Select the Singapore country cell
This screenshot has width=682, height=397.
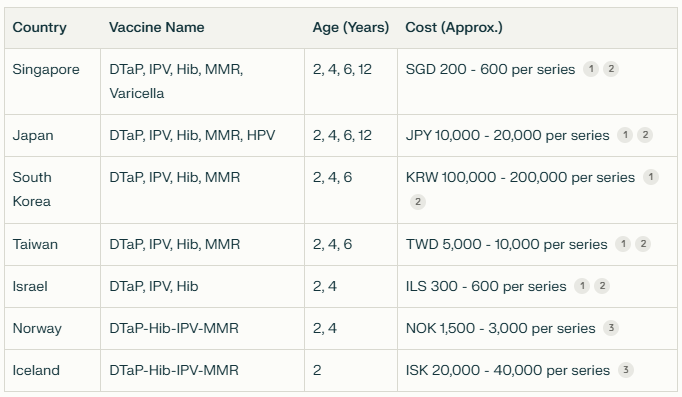[53, 82]
